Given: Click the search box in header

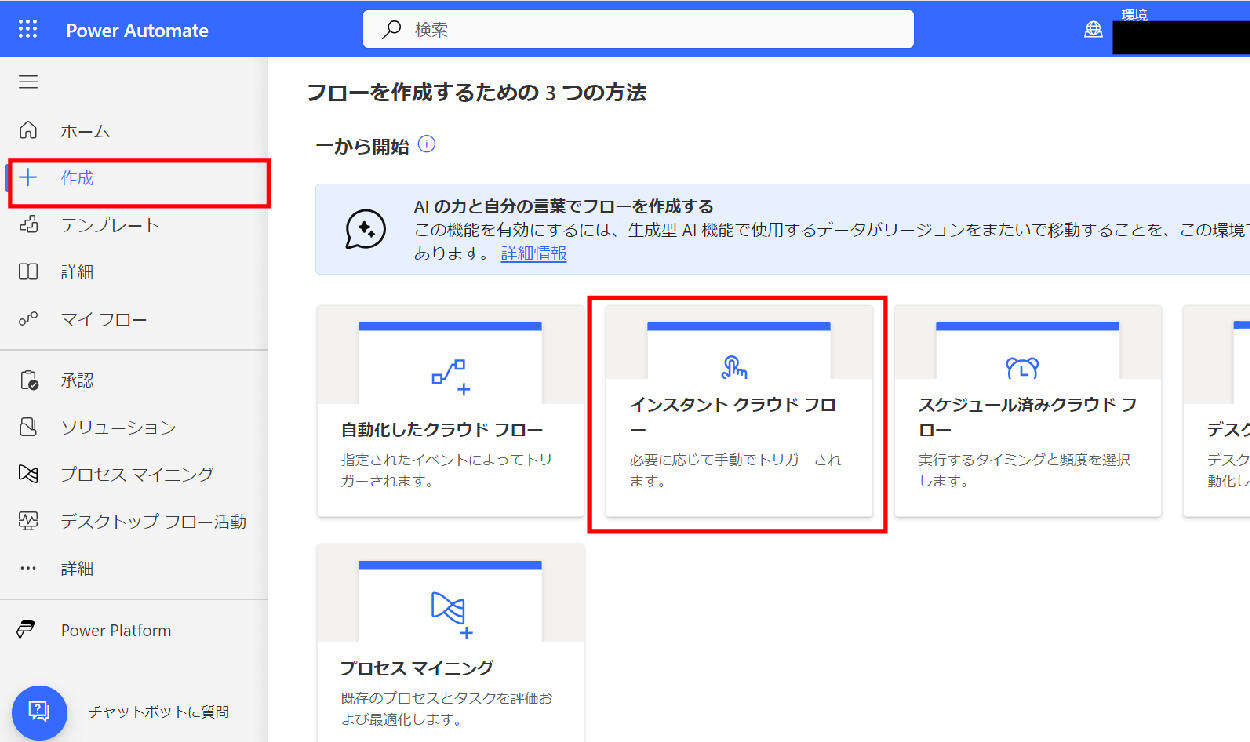Looking at the screenshot, I should [638, 29].
